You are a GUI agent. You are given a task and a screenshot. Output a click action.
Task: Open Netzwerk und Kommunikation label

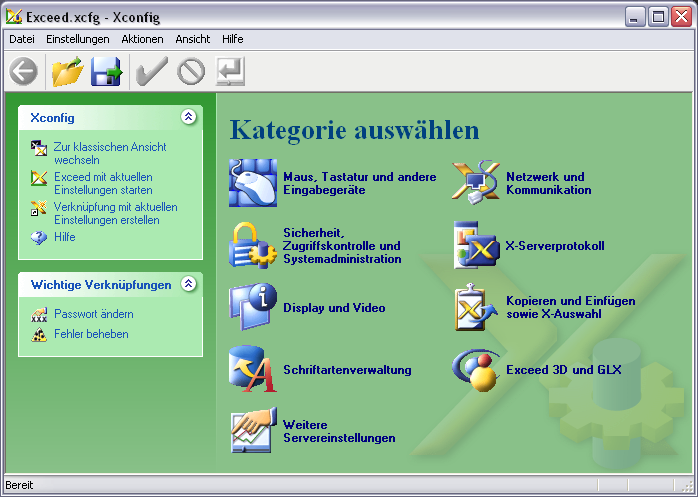(x=549, y=183)
